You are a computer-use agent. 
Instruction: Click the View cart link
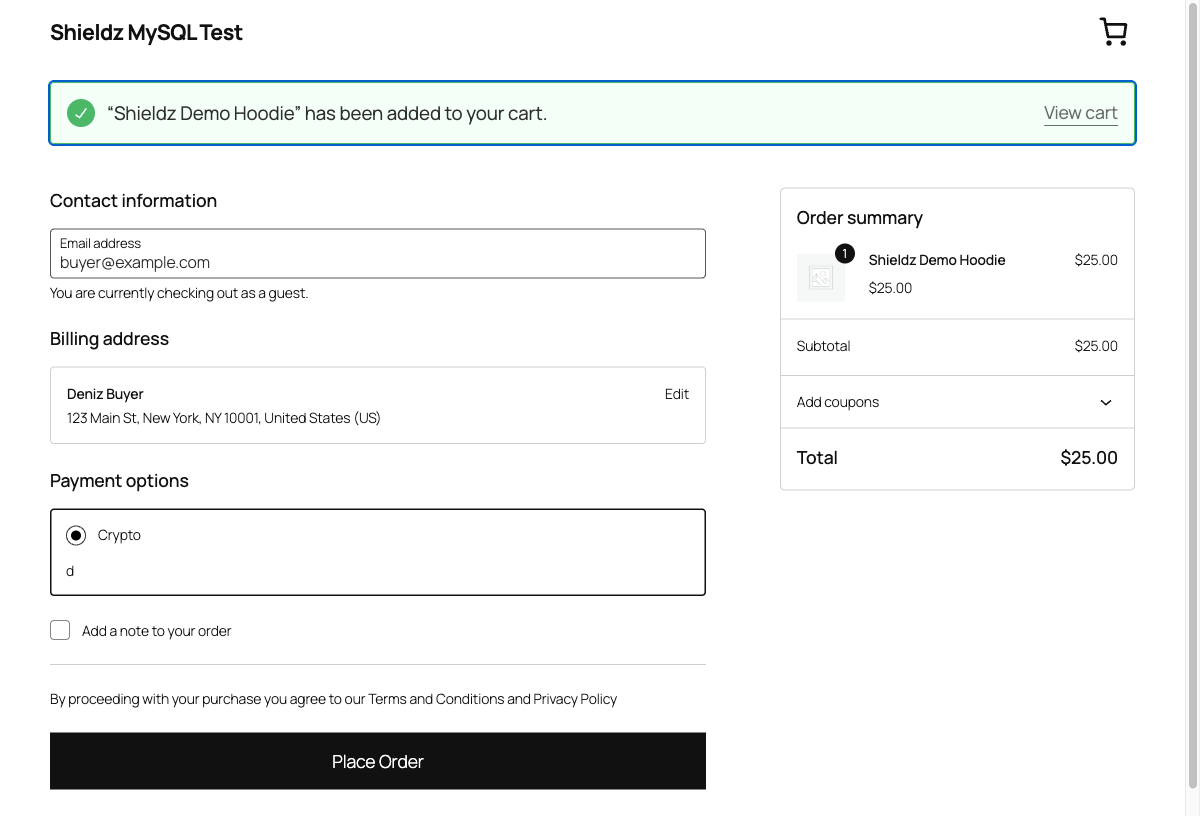[1080, 113]
